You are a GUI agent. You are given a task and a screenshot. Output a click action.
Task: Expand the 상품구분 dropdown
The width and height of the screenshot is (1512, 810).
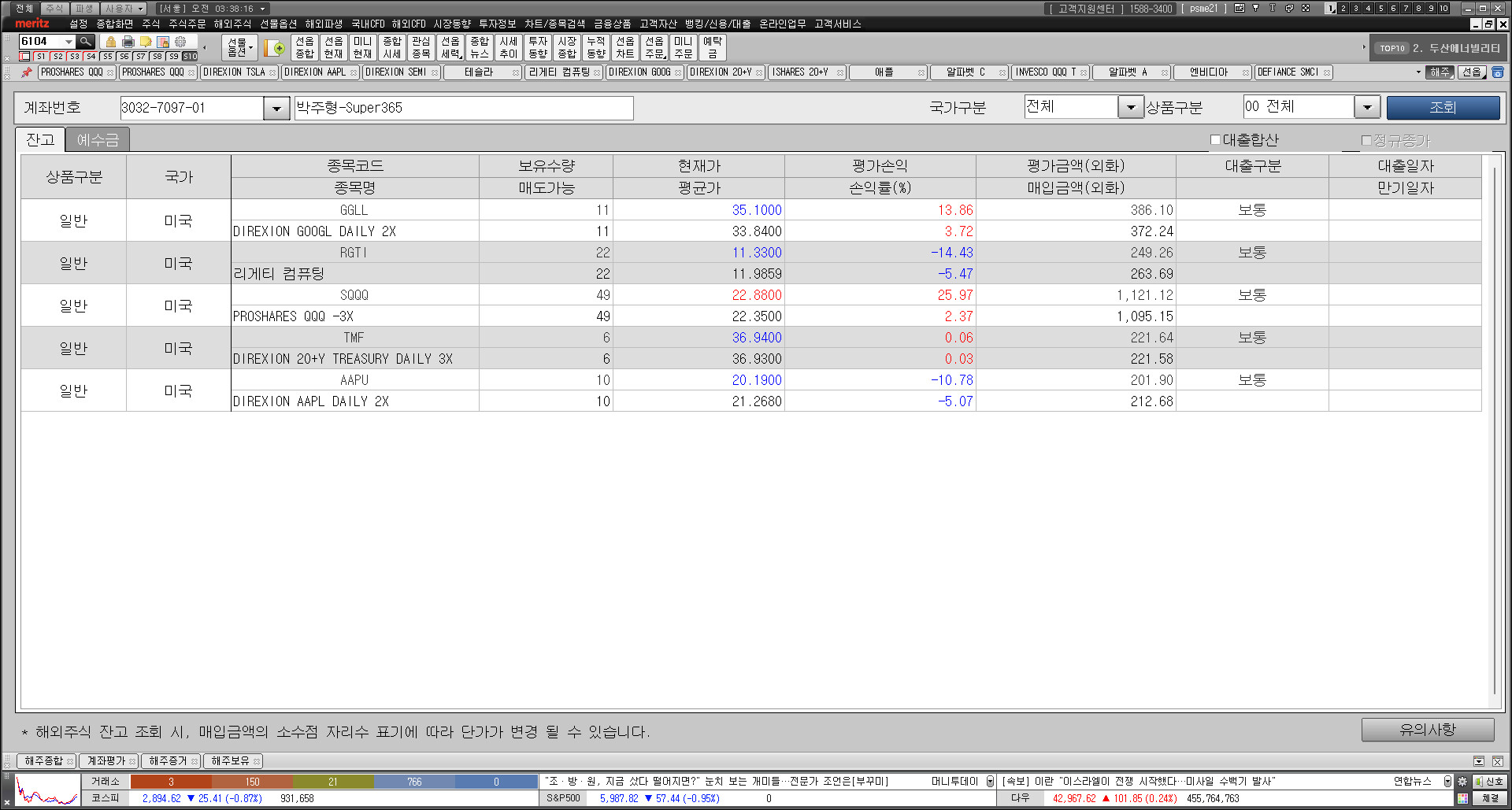click(x=1367, y=107)
